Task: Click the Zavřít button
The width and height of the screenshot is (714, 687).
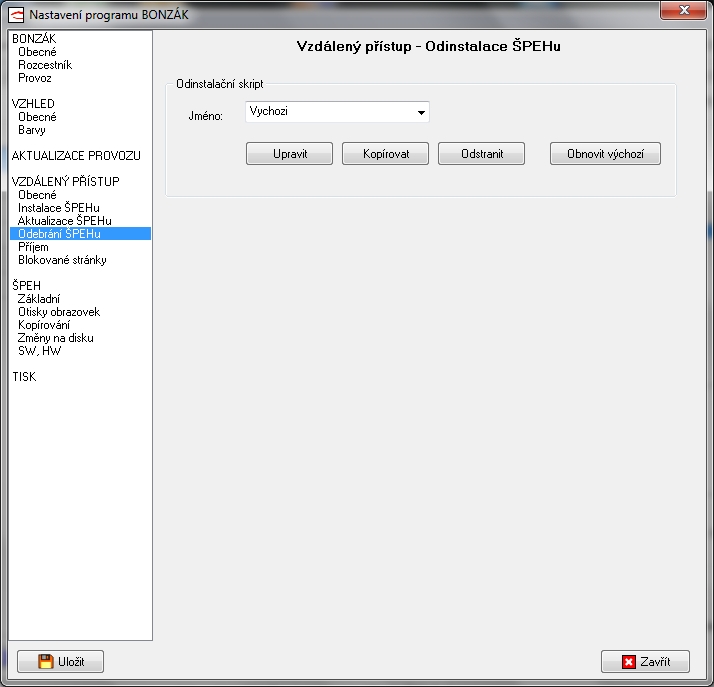Action: click(x=645, y=662)
